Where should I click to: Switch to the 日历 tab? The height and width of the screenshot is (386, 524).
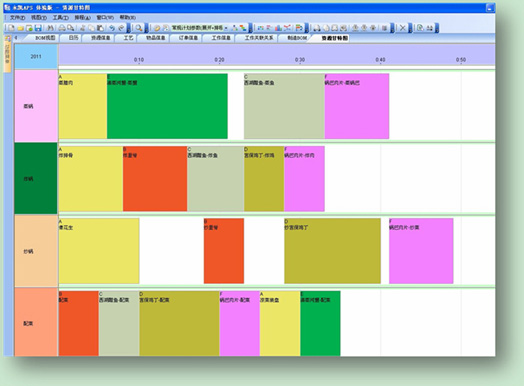coord(74,38)
